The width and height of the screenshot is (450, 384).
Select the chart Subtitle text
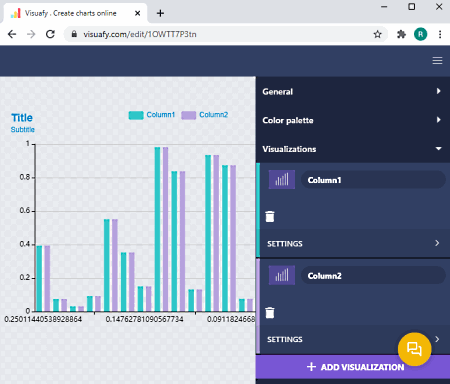[x=23, y=130]
